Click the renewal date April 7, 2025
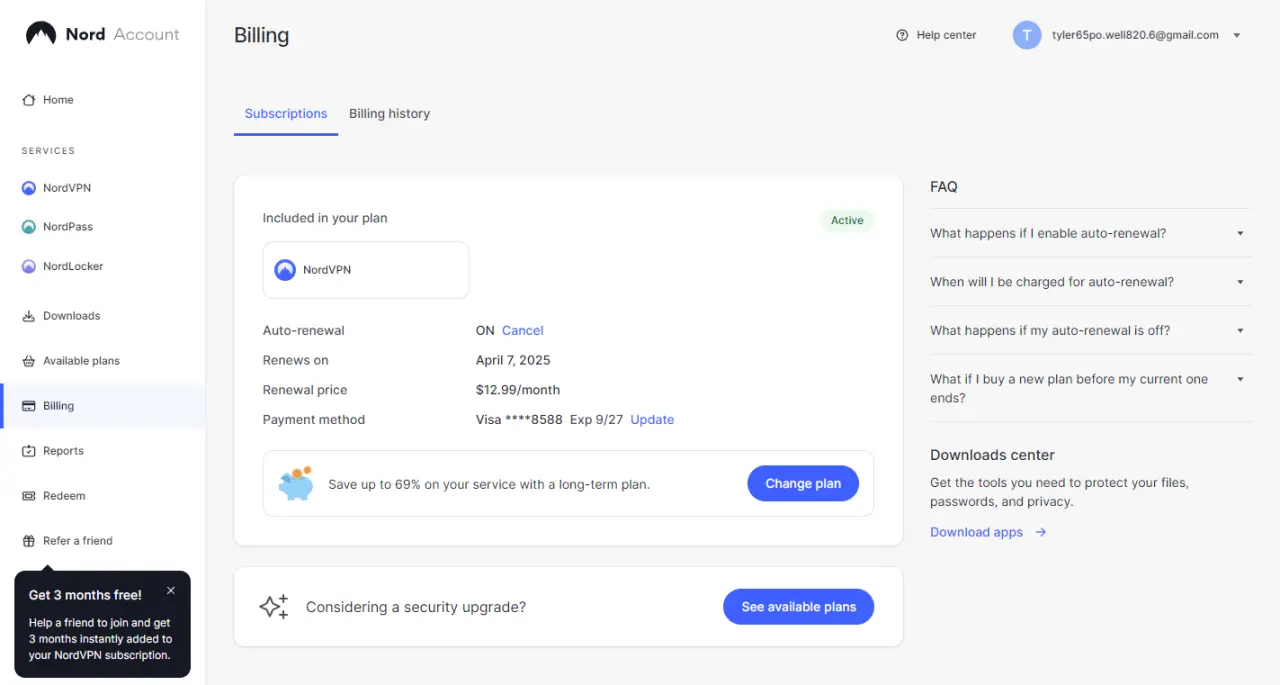 click(513, 360)
